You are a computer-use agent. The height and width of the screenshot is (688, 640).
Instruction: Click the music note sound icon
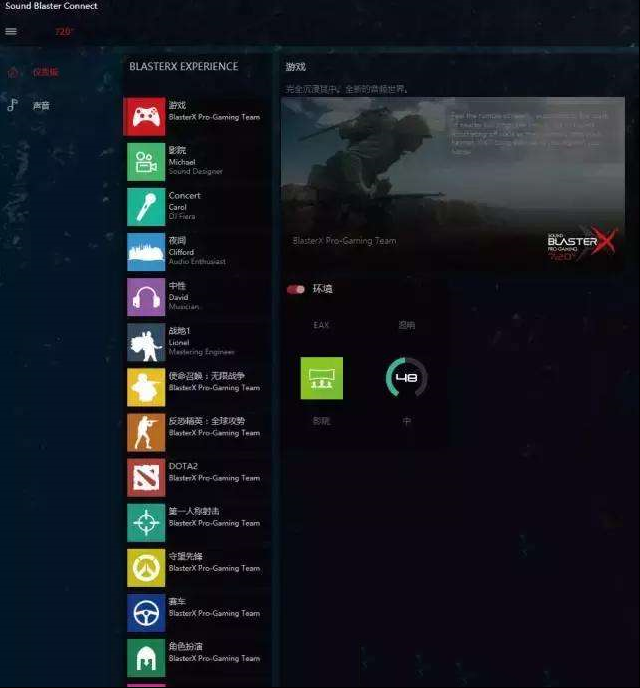click(13, 105)
